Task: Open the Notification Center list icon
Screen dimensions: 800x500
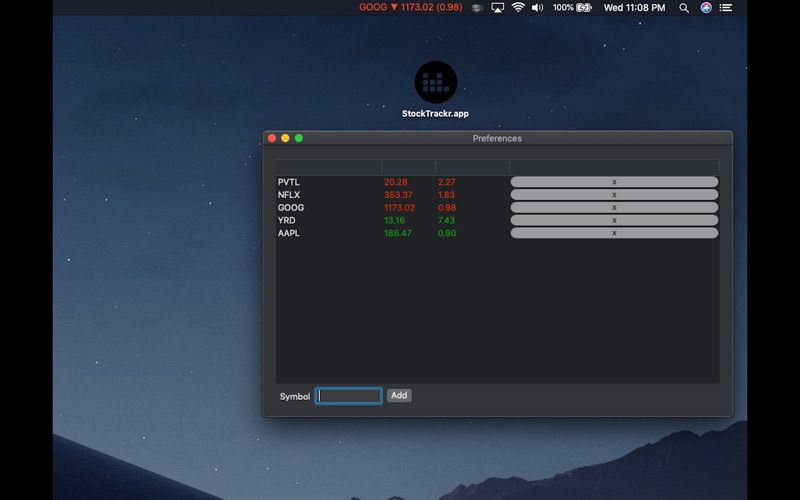Action: pyautogui.click(x=726, y=8)
